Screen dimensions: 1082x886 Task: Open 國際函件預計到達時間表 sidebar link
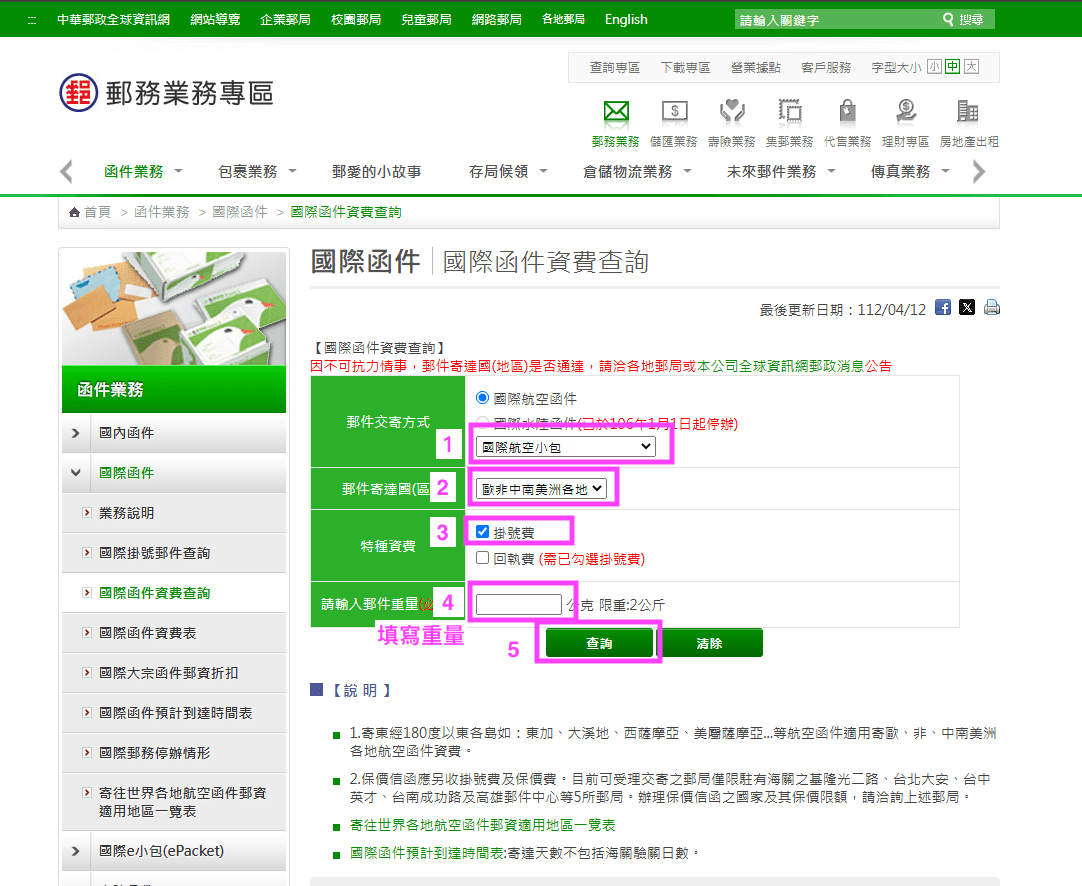pyautogui.click(x=175, y=713)
